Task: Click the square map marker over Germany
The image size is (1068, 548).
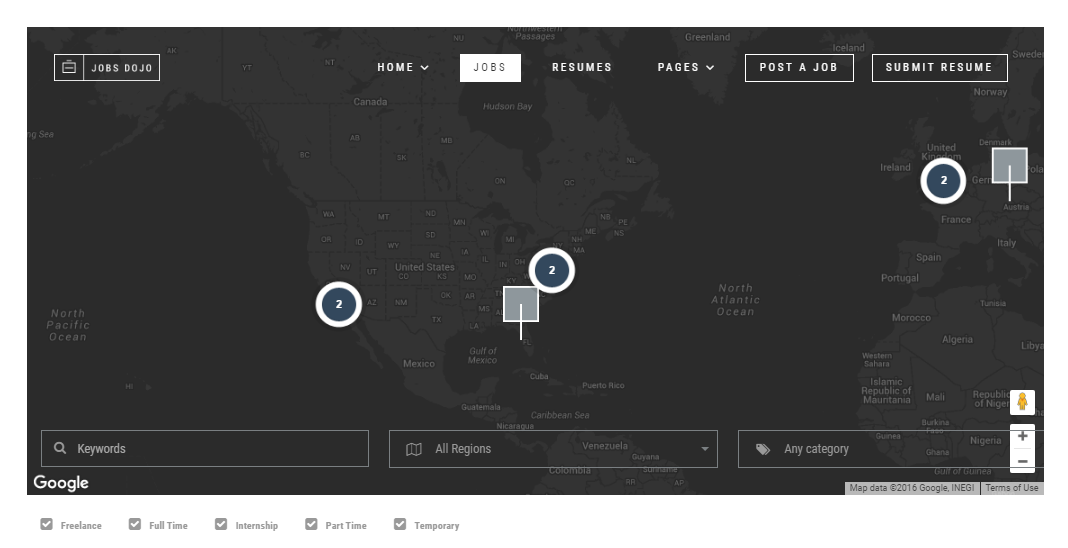Action: click(1009, 165)
